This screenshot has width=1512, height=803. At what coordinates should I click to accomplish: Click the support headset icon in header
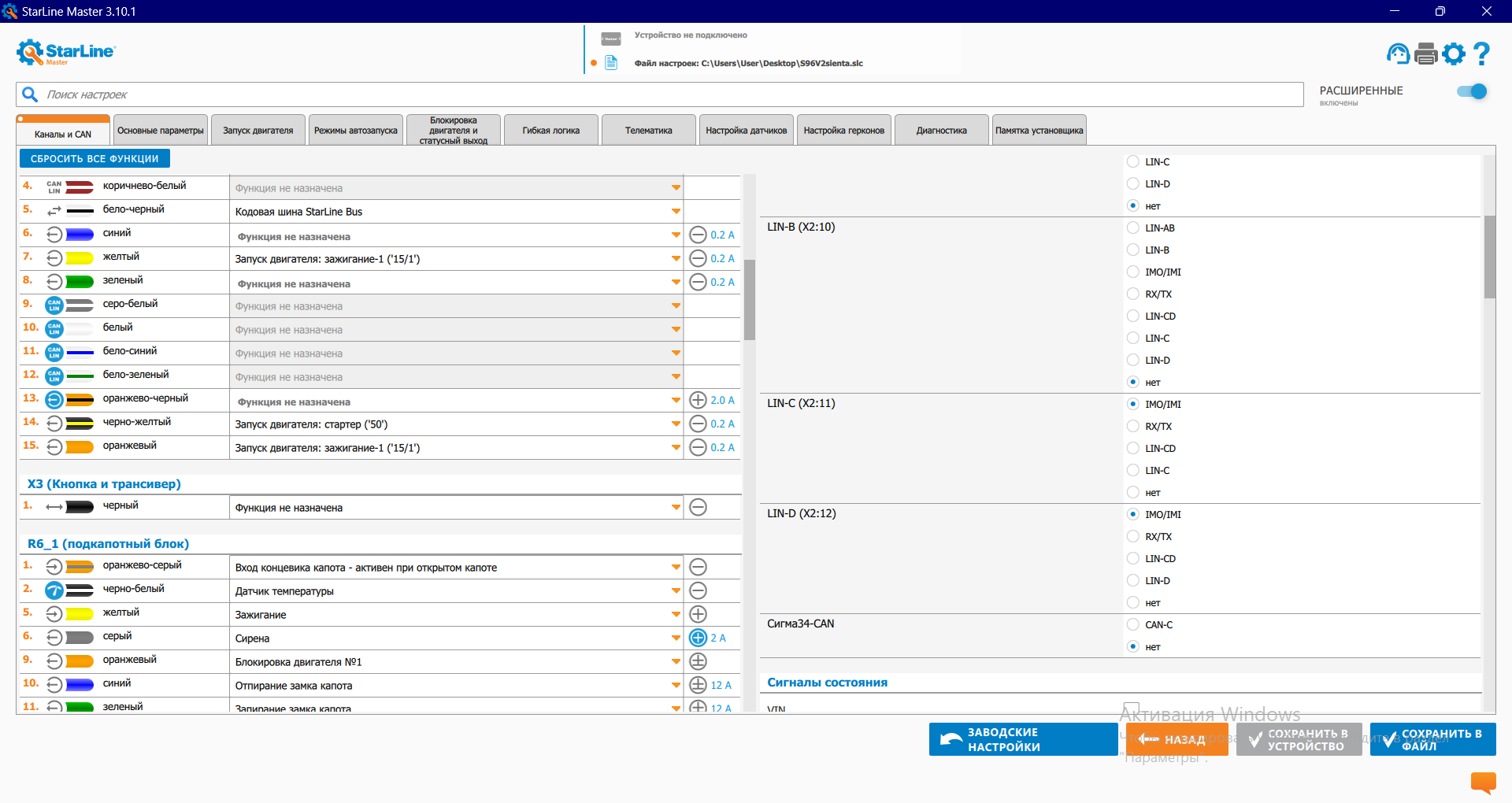(1398, 54)
